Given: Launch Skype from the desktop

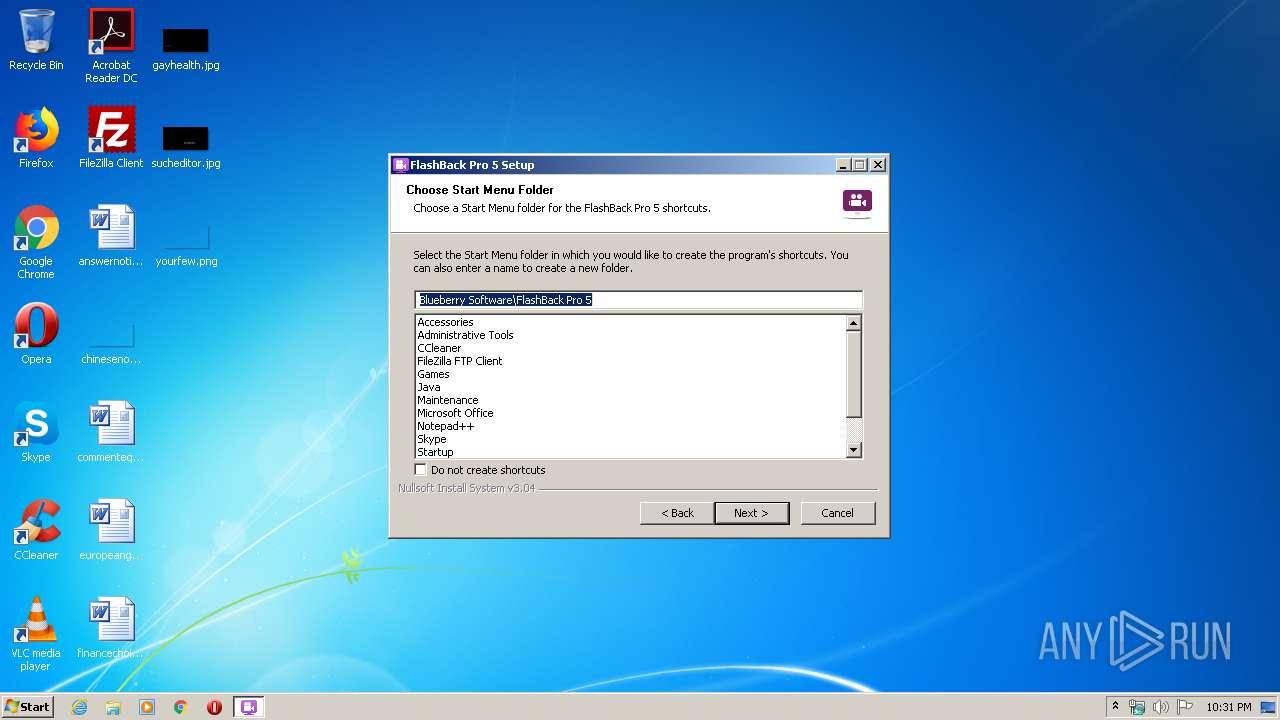Looking at the screenshot, I should [36, 432].
